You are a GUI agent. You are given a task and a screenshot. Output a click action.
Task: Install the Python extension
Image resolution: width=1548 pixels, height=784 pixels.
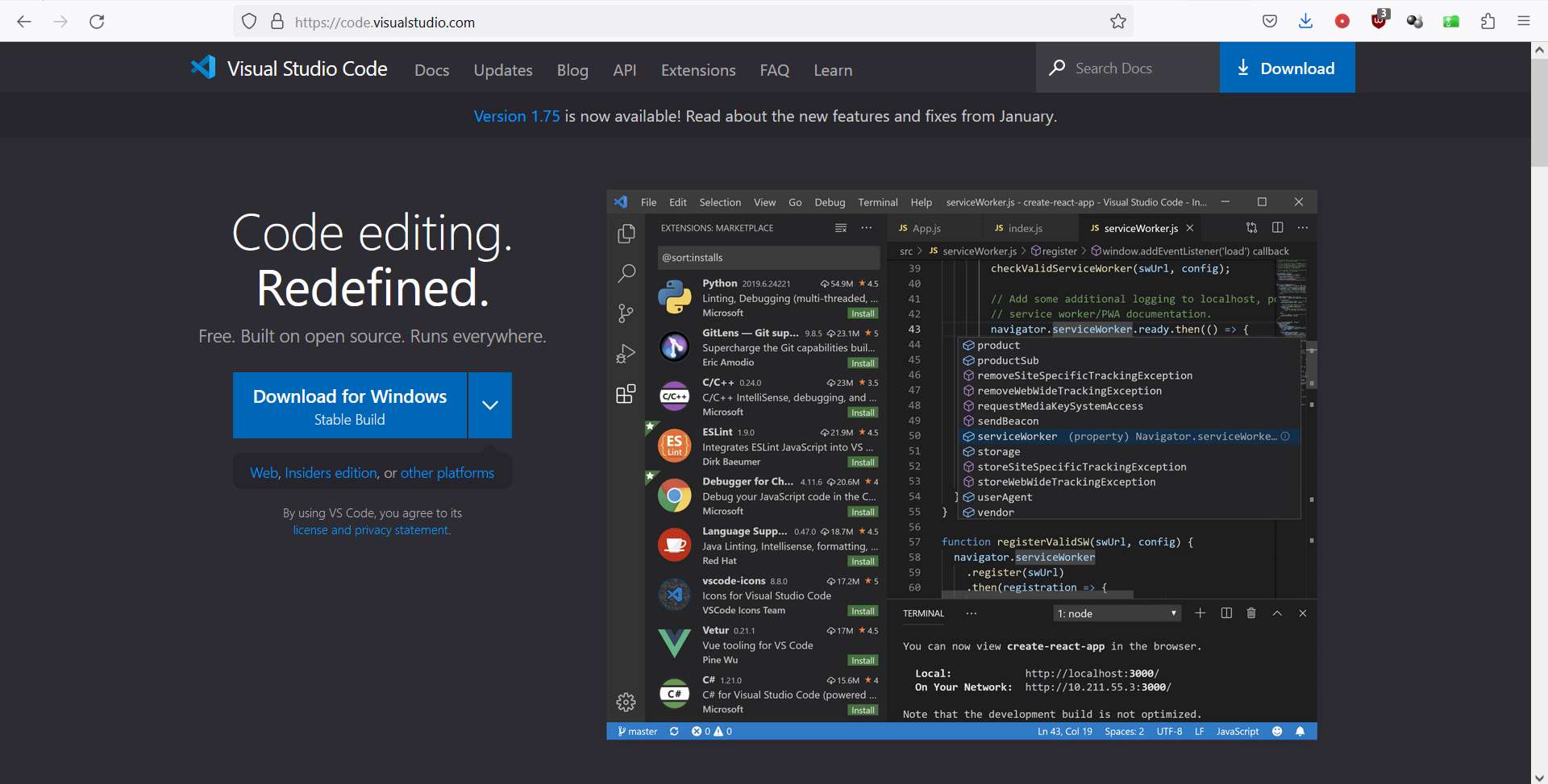coord(863,313)
